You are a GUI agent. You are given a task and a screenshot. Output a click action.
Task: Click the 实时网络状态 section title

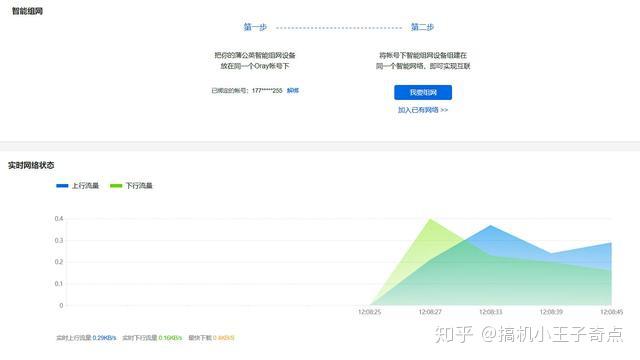coord(31,165)
